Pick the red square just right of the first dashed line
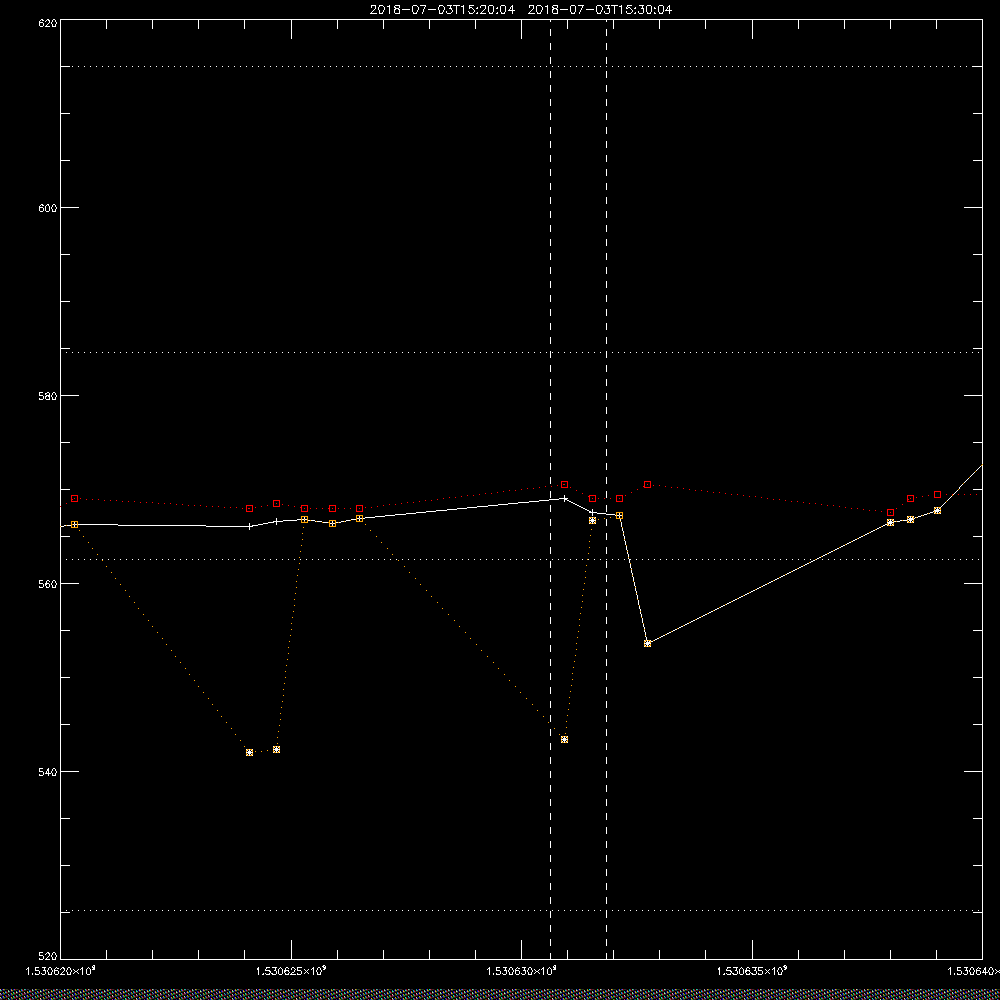The image size is (1000, 1000). 564,485
